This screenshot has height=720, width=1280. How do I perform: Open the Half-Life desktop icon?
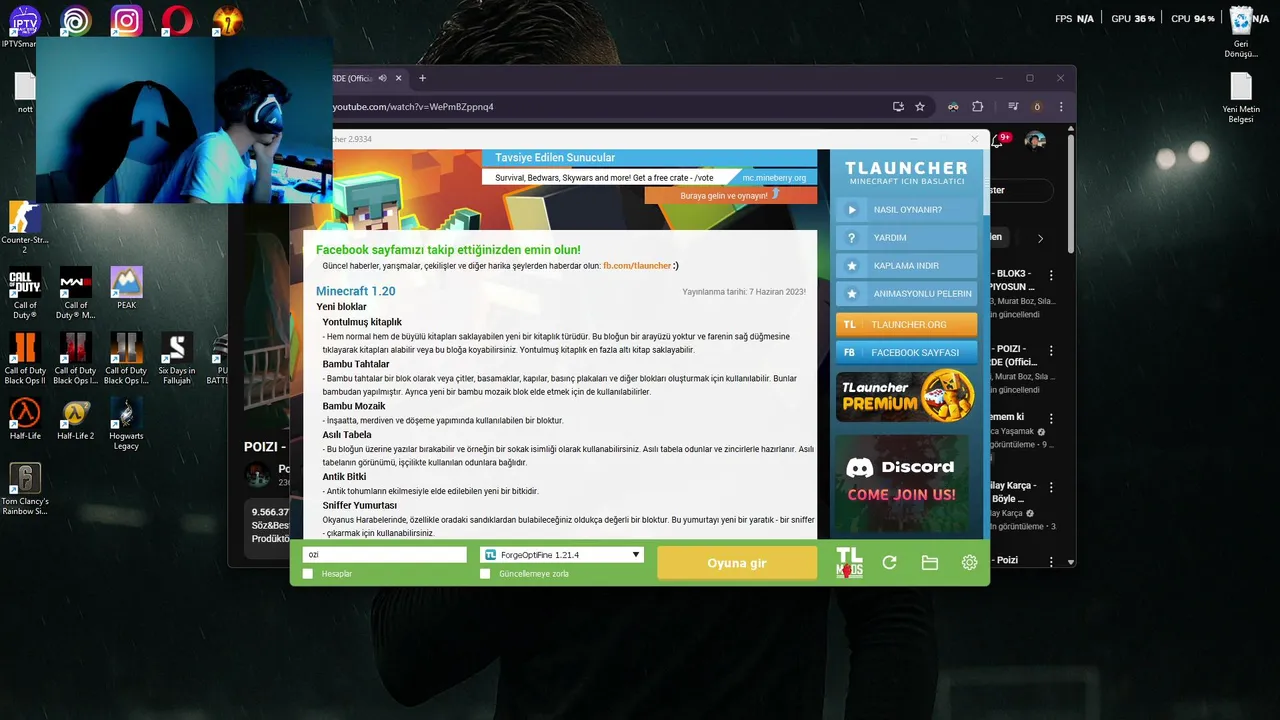click(25, 419)
